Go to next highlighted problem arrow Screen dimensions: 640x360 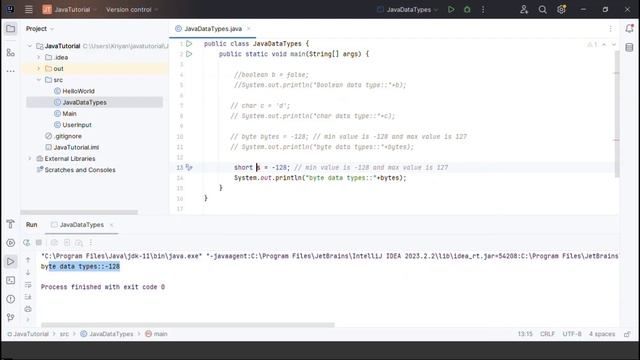[614, 44]
